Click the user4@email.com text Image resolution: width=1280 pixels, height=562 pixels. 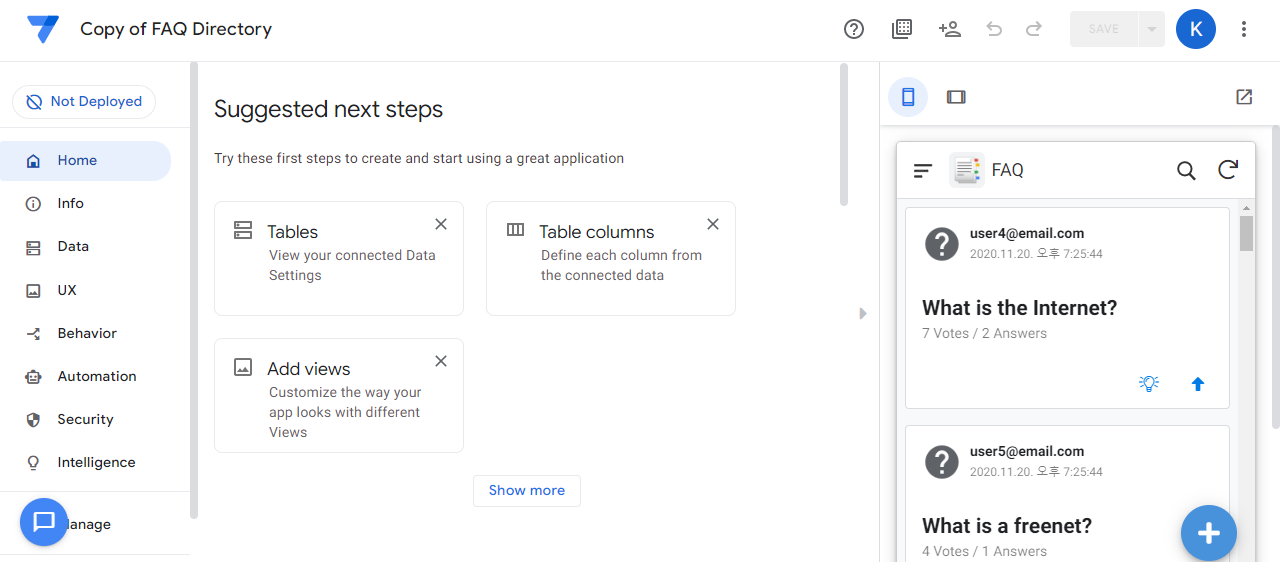[1027, 233]
